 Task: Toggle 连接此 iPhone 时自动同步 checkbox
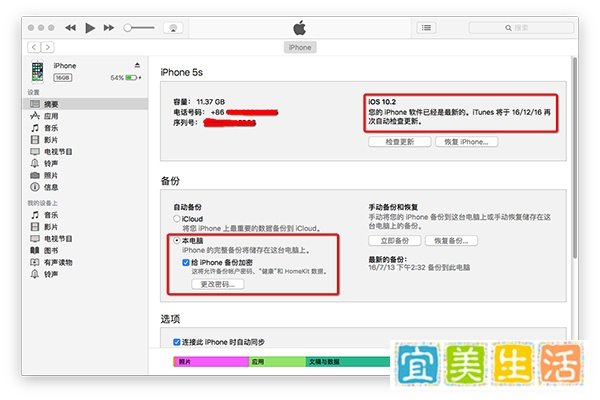point(176,342)
